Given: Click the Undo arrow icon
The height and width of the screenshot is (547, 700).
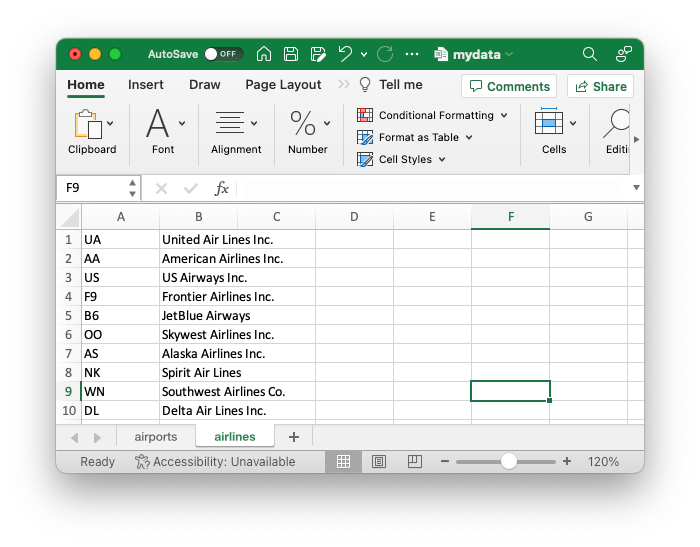Looking at the screenshot, I should [x=345, y=54].
